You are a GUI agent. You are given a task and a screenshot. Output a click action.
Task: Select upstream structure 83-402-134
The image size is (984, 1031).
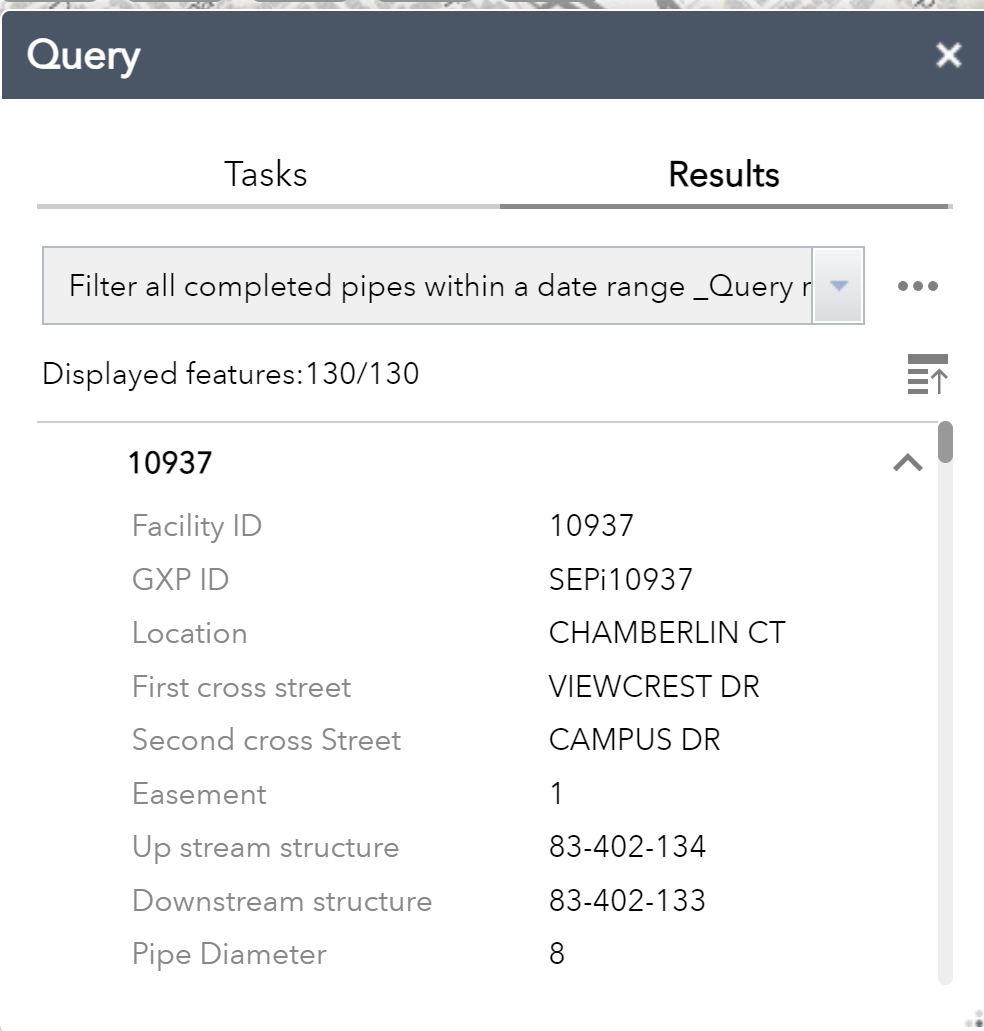tap(629, 847)
